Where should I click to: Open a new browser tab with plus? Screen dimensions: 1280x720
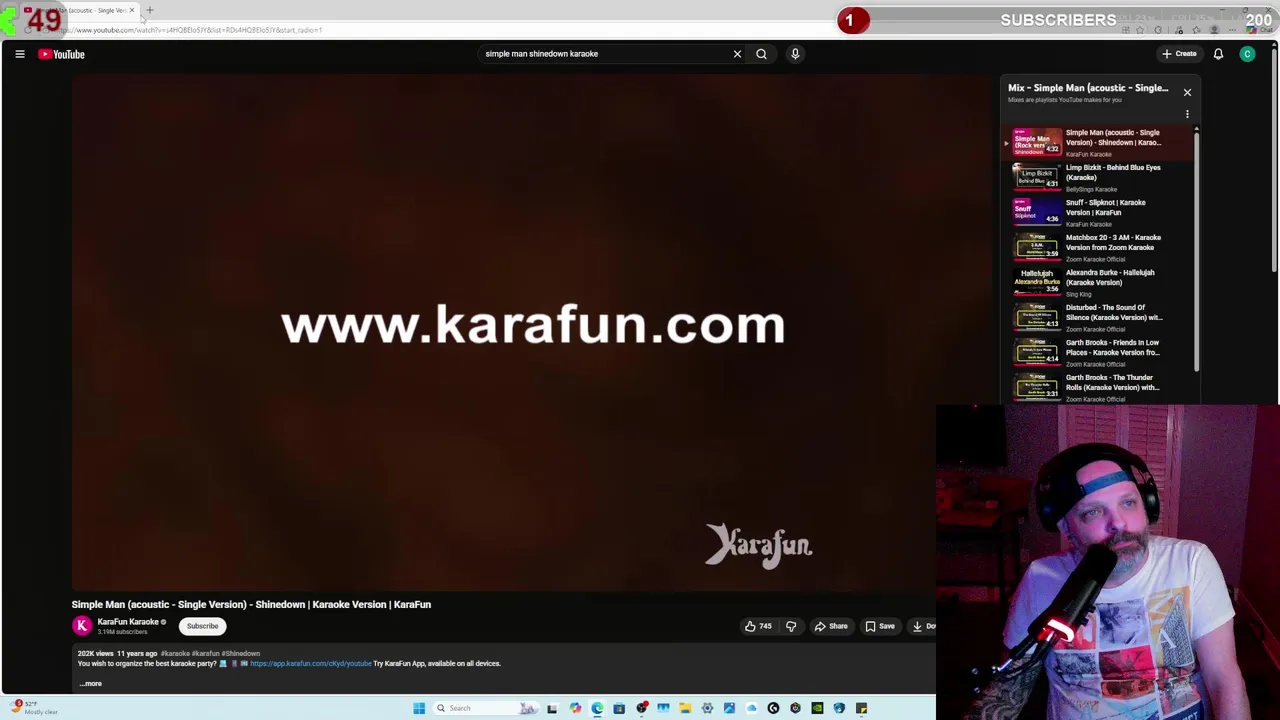150,10
